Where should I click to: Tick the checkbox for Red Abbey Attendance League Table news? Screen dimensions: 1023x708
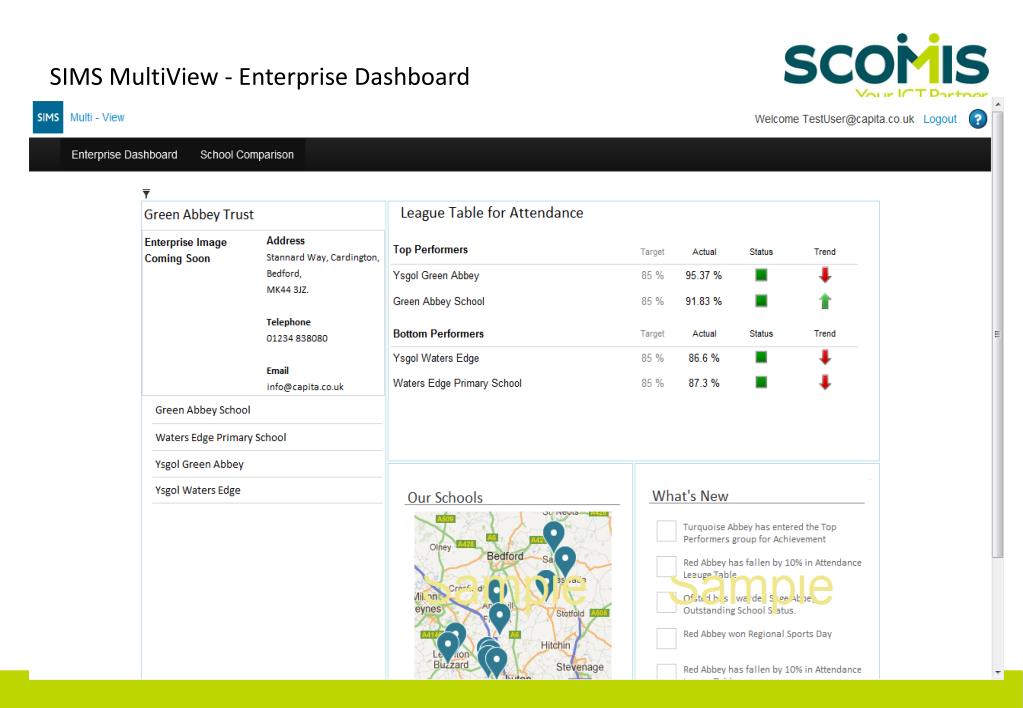tap(666, 566)
